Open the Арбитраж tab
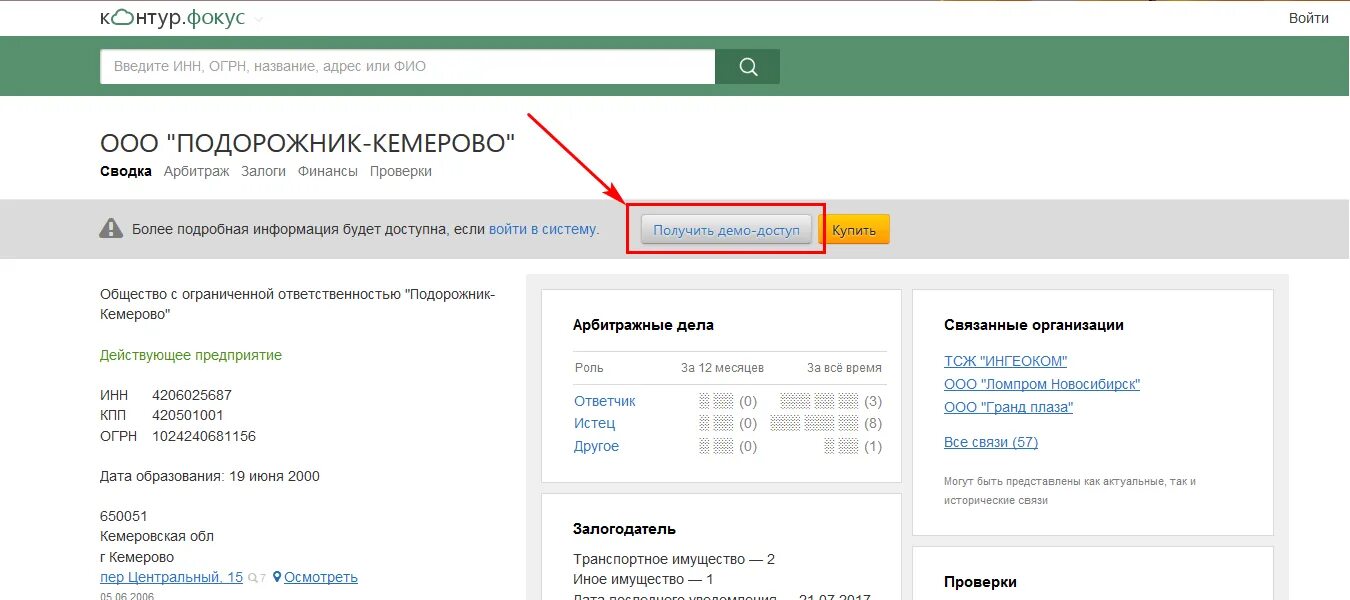This screenshot has width=1350, height=600. click(x=196, y=171)
